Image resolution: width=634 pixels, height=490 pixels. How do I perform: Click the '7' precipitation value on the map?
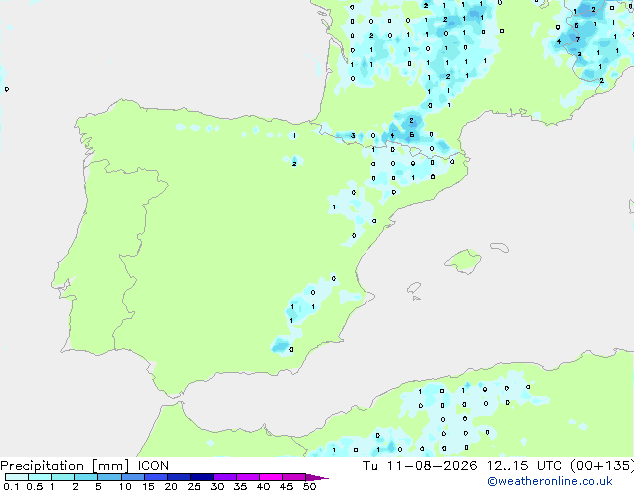point(578,40)
